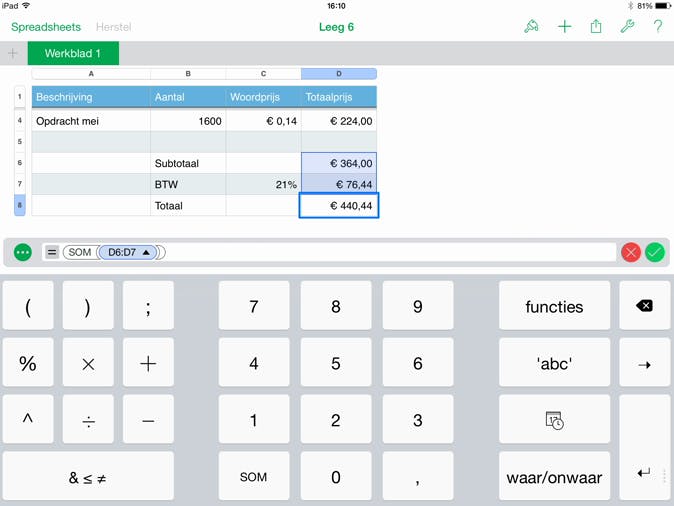Viewport: 674px width, 506px height.
Task: Tap the number 7 key
Action: 254,306
